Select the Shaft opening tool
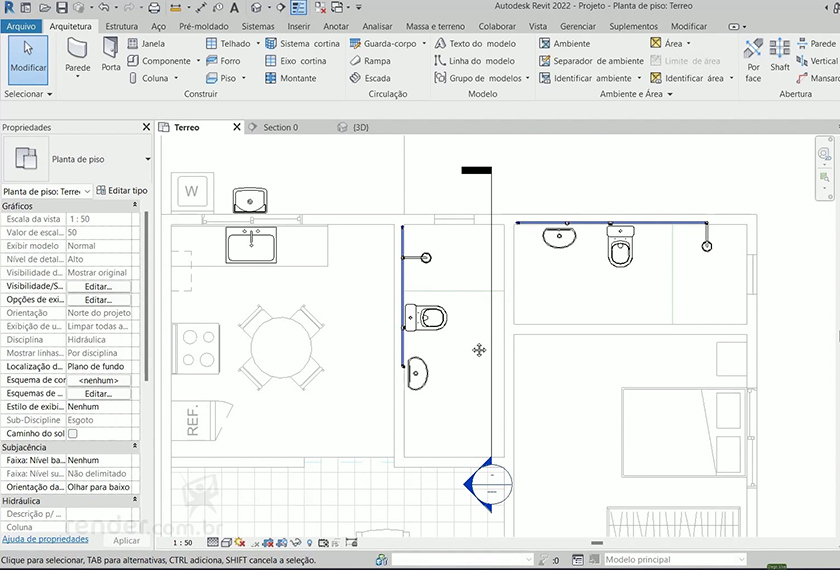The width and height of the screenshot is (840, 570). (780, 54)
